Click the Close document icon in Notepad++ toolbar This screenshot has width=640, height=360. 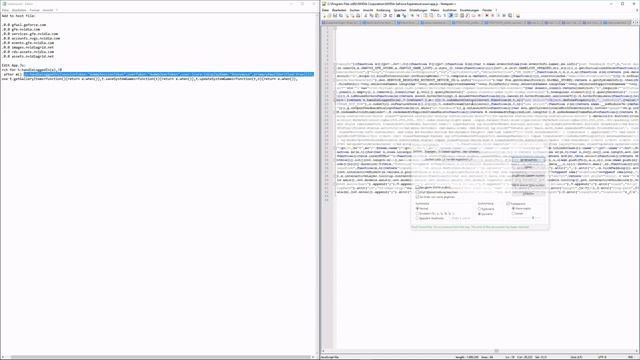point(347,16)
